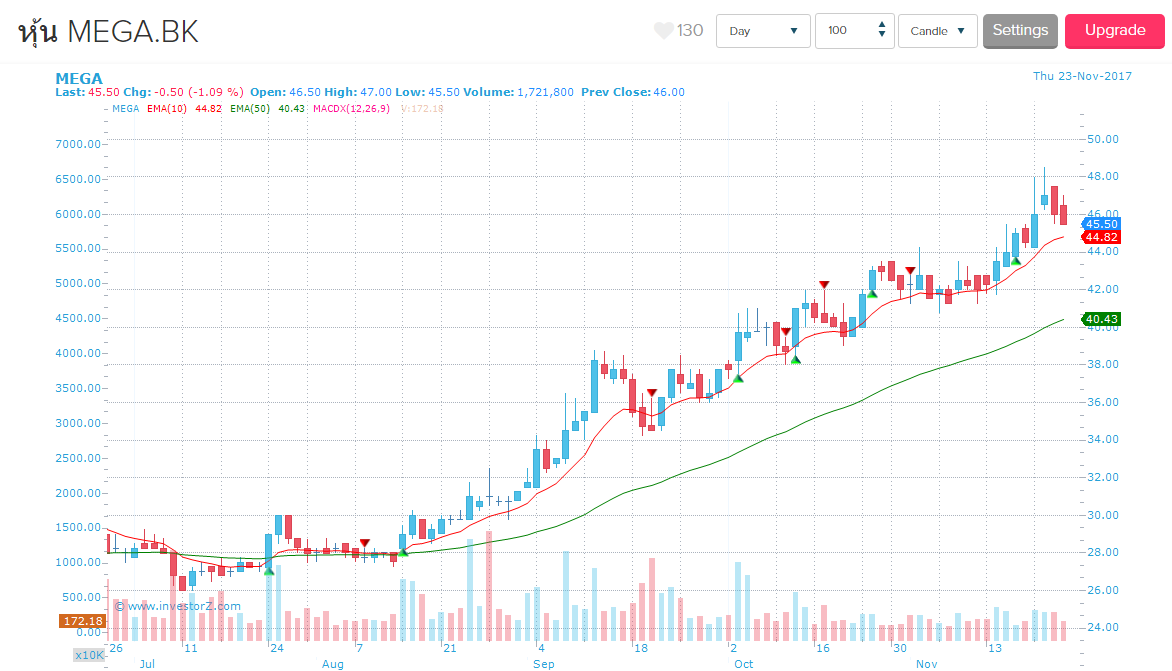Click the faded V:172.18 volume legend
The image size is (1172, 671).
pyautogui.click(x=422, y=108)
